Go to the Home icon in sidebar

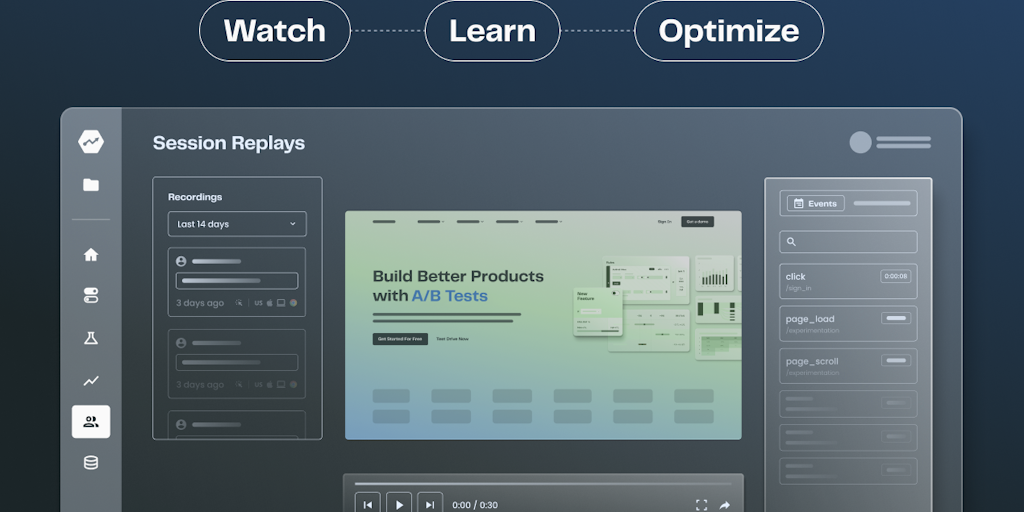click(91, 255)
